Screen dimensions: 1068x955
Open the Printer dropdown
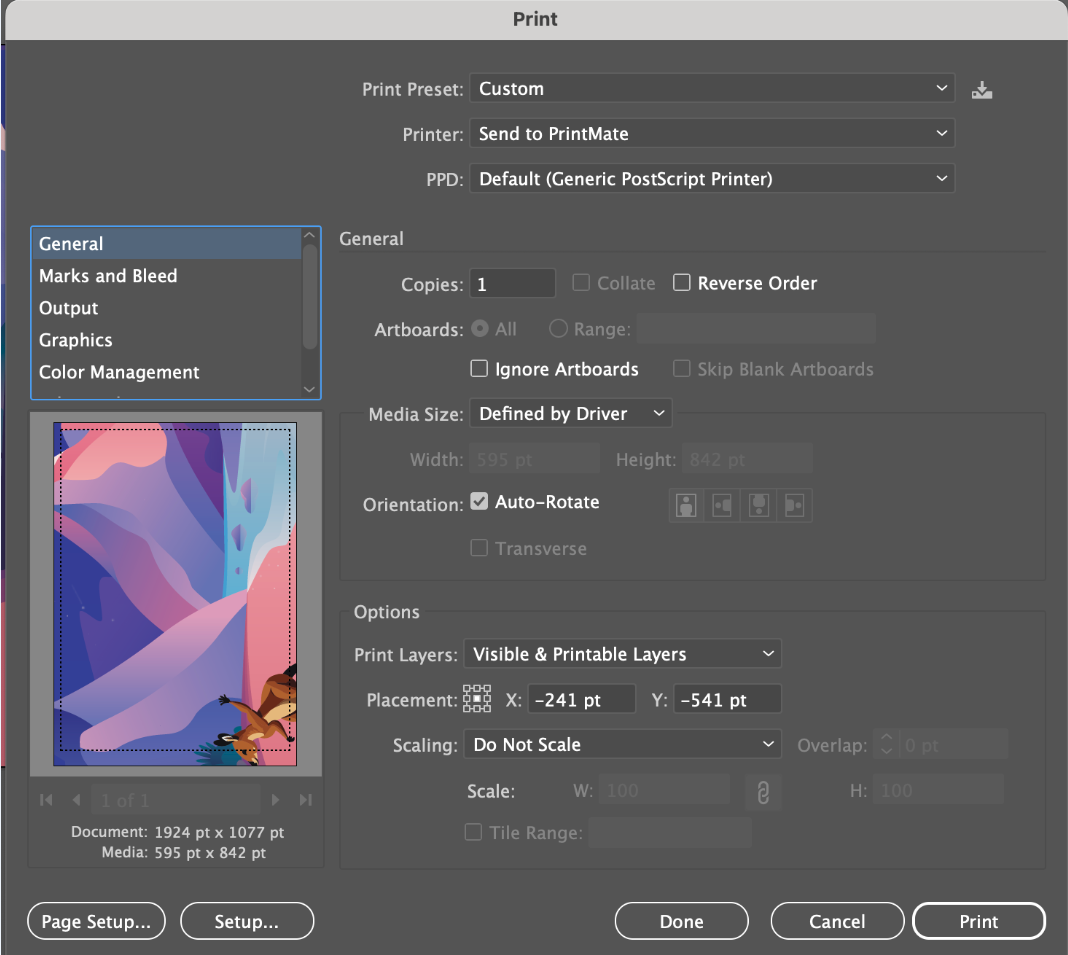(712, 133)
